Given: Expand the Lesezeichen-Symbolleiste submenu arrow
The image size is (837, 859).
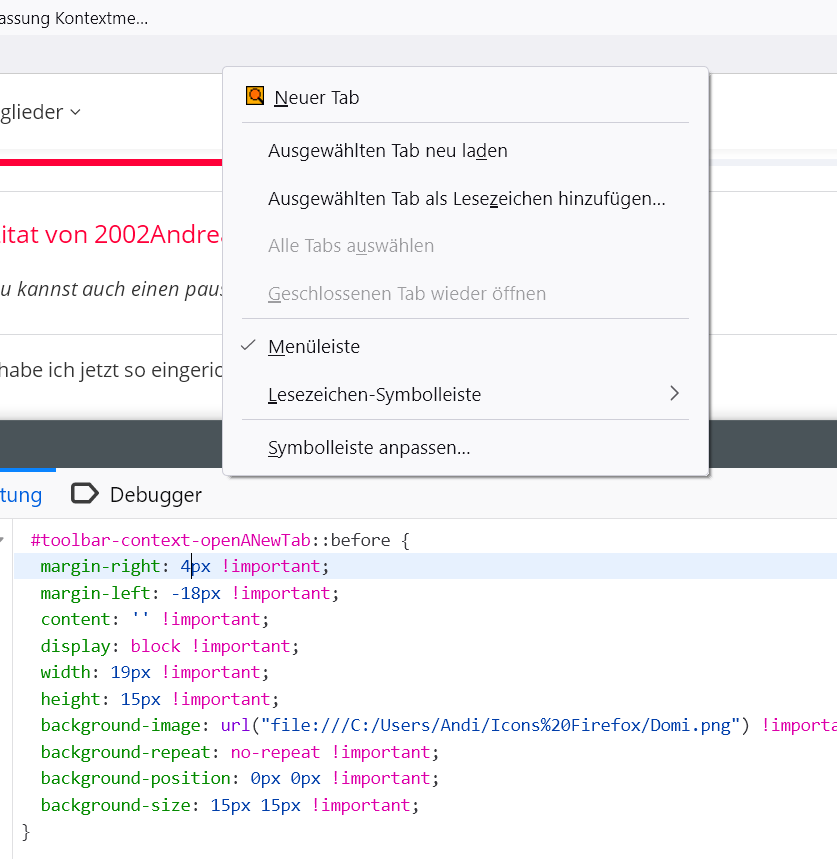Looking at the screenshot, I should tap(674, 394).
